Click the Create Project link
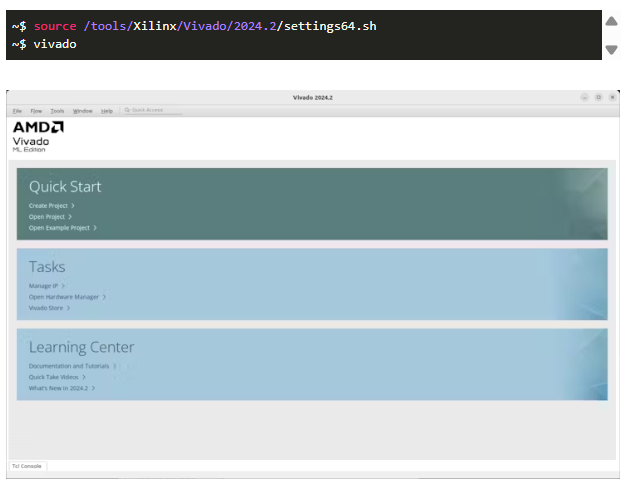Screen dimensions: 626x484 48,205
